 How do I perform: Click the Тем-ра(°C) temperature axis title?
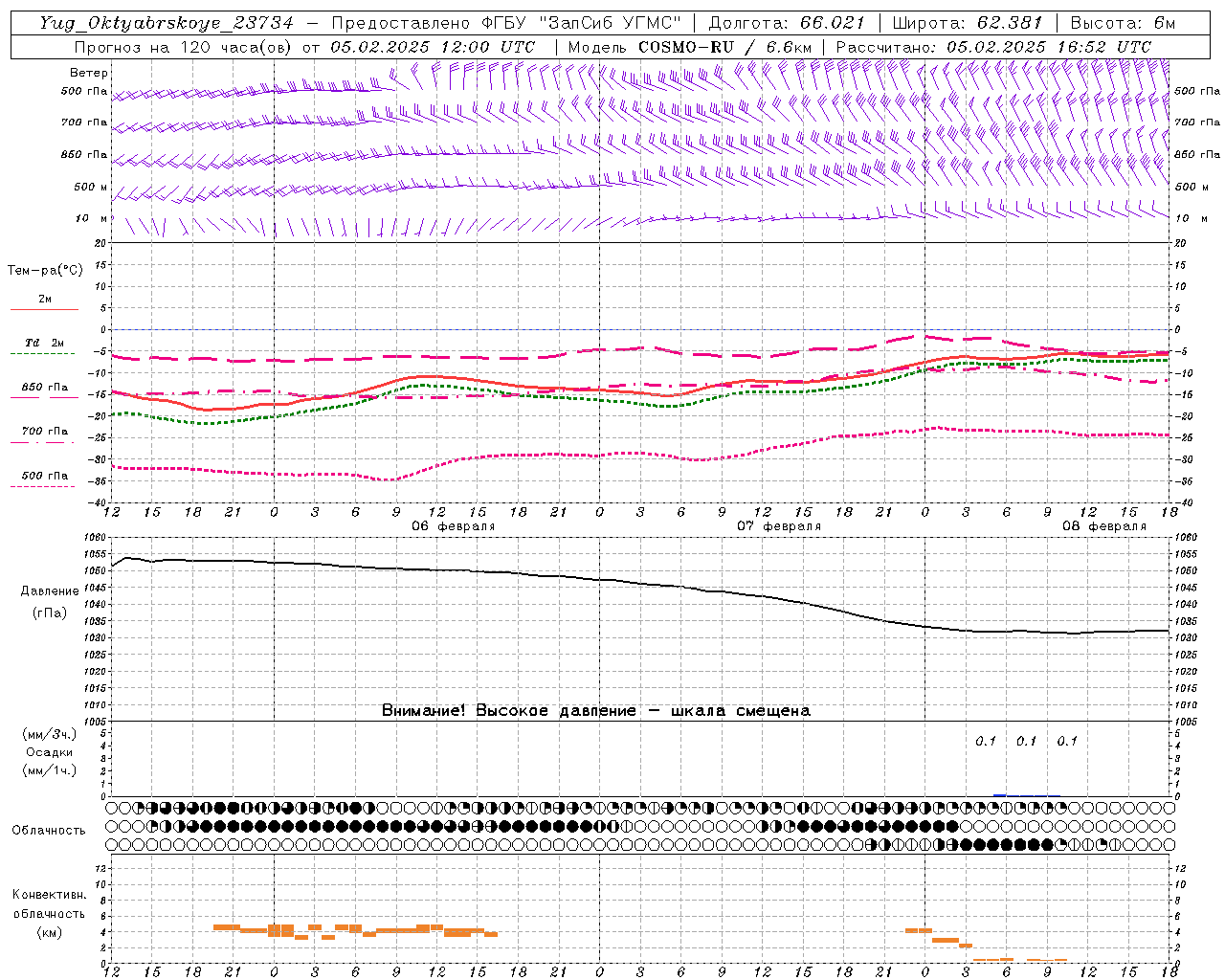tap(45, 271)
